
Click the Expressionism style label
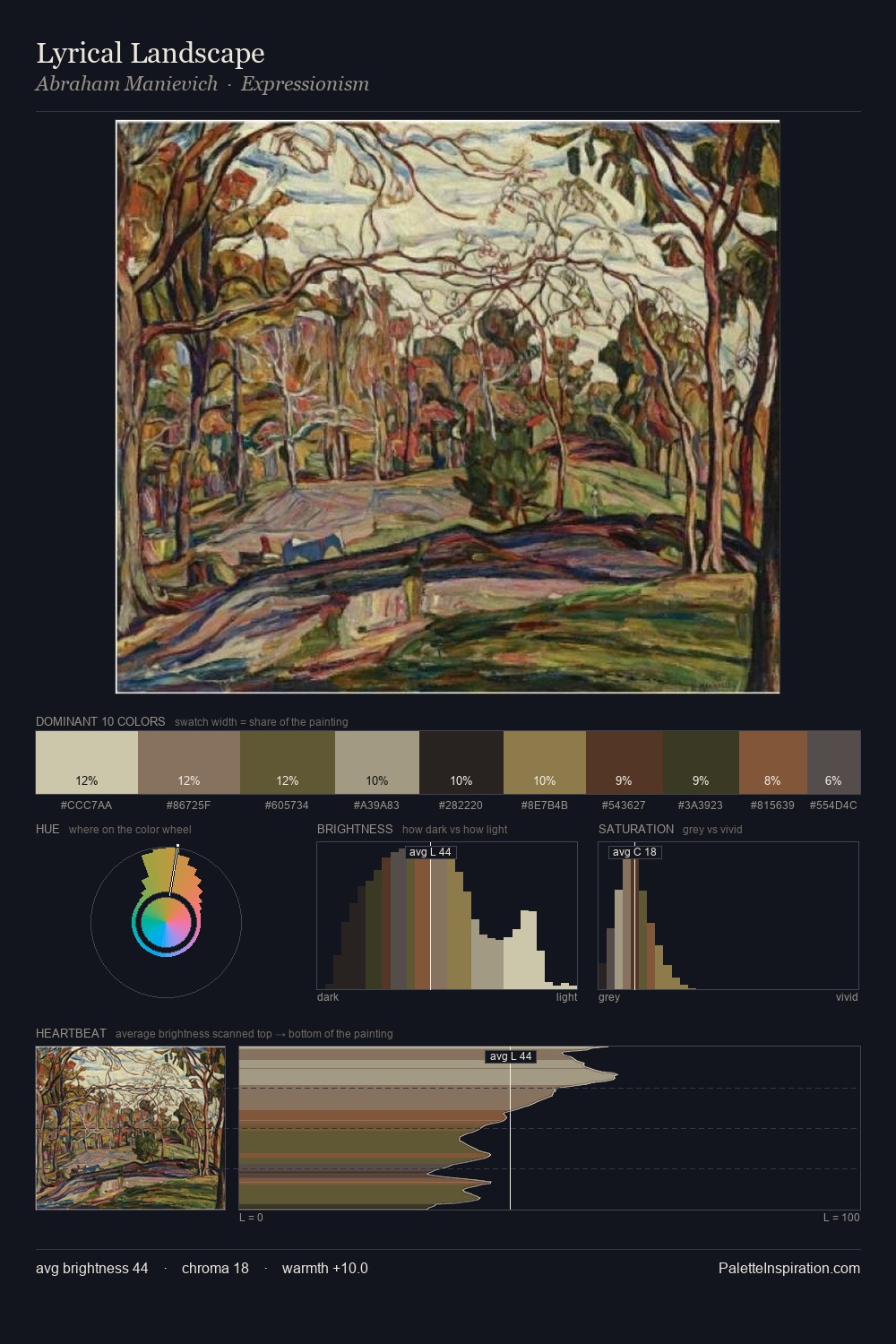[305, 84]
